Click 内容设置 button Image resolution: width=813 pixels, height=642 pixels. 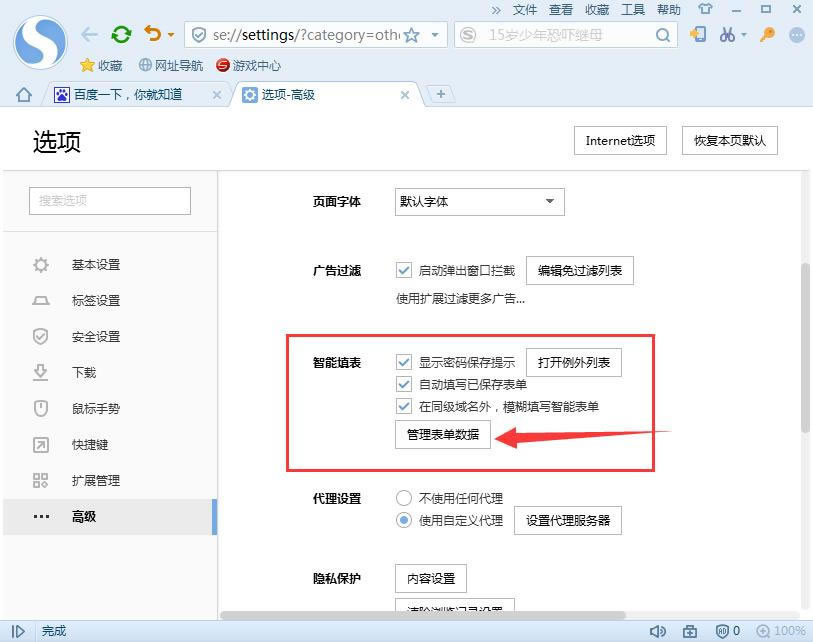[431, 578]
